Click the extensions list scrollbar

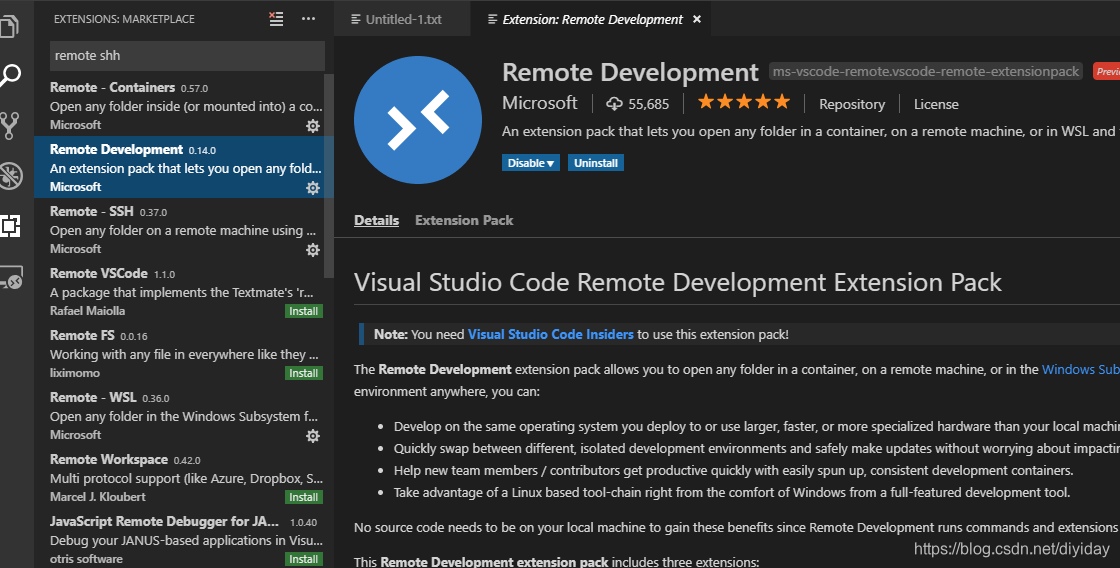329,176
